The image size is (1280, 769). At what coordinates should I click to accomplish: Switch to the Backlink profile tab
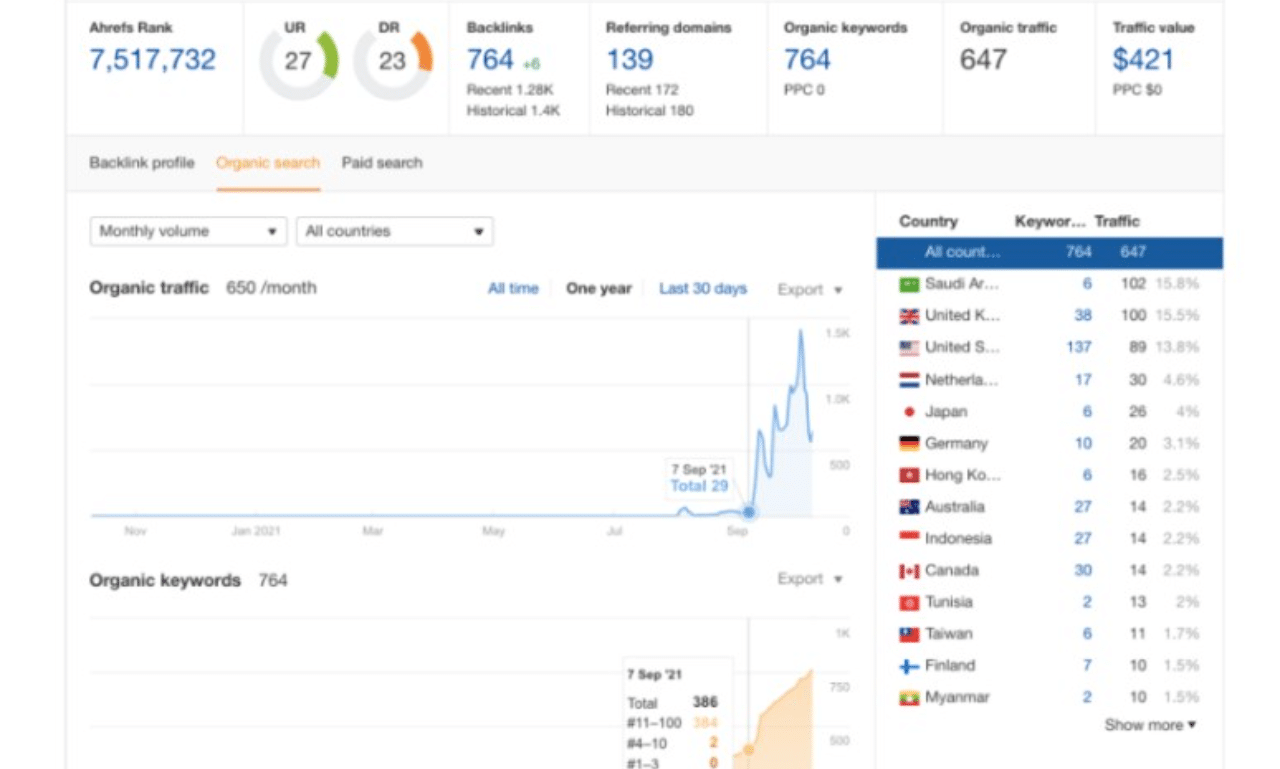point(142,163)
